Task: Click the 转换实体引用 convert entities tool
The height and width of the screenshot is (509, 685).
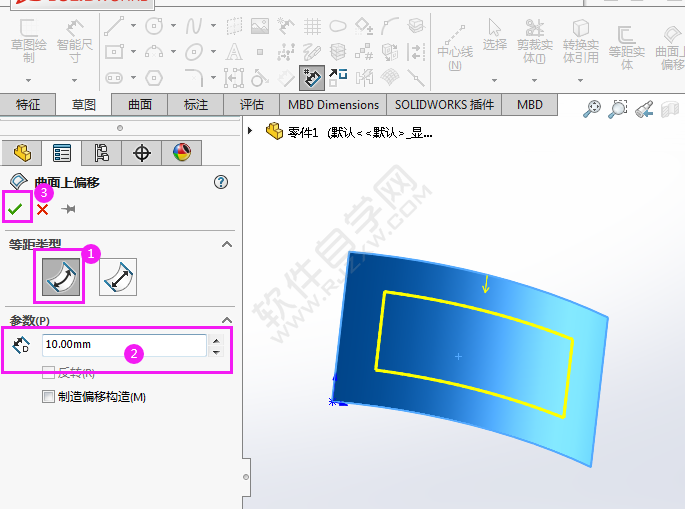Action: click(581, 42)
